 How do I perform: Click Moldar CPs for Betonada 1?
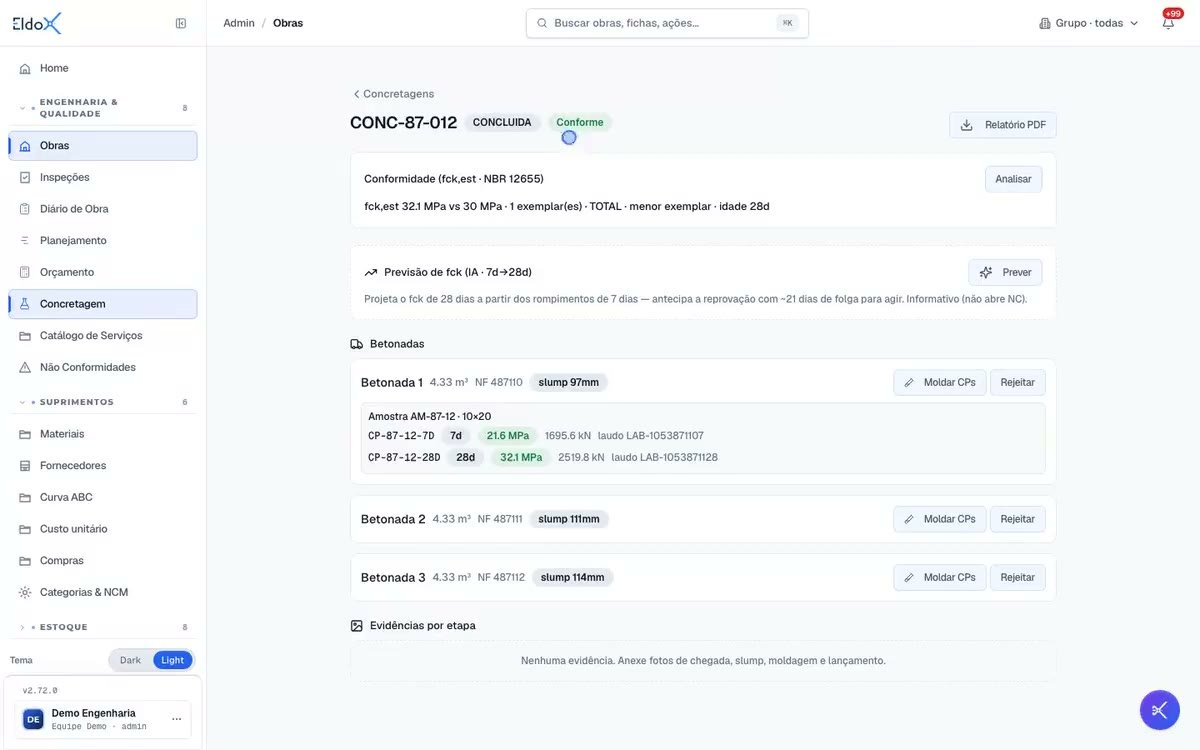[x=940, y=383]
